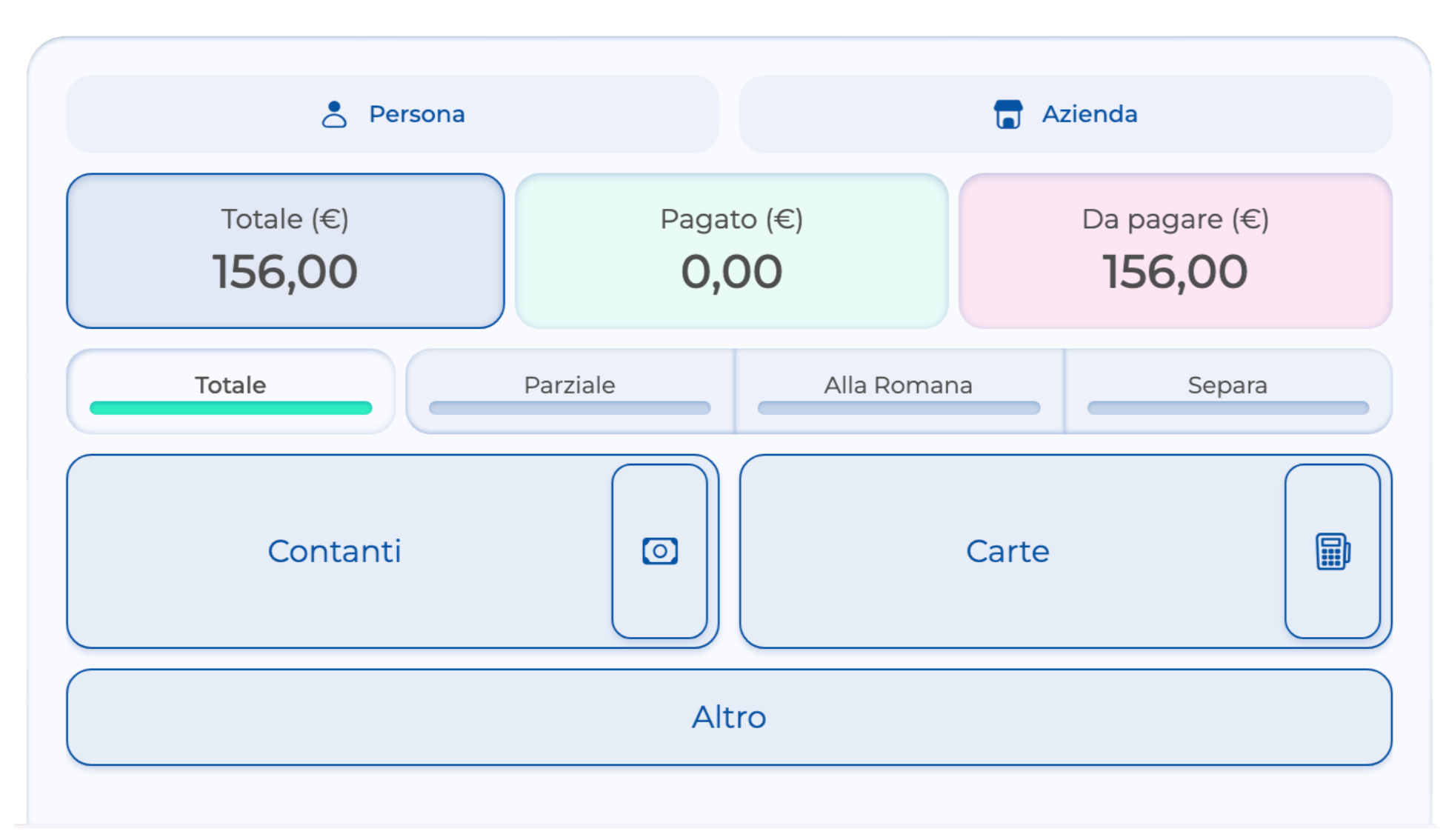Image resolution: width=1446 pixels, height=840 pixels.
Task: Click the Azienda storefront icon
Action: coord(1007,115)
